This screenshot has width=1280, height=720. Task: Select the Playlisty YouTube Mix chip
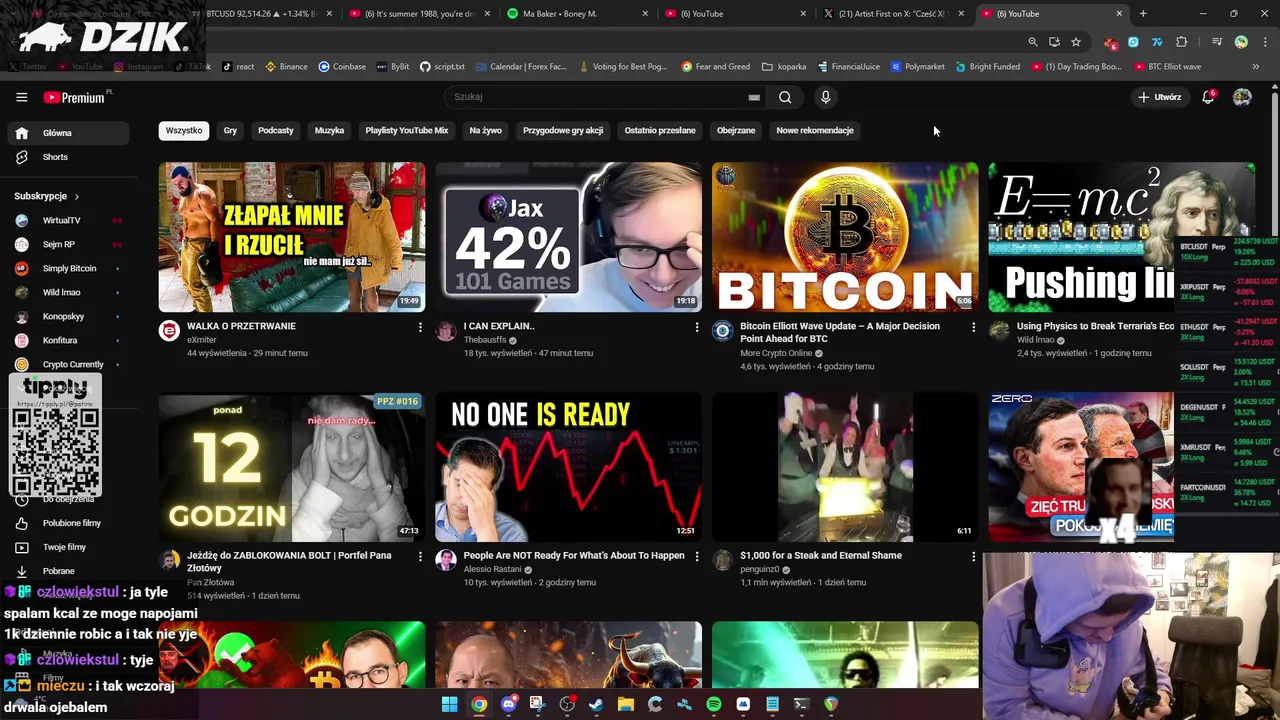tap(407, 130)
